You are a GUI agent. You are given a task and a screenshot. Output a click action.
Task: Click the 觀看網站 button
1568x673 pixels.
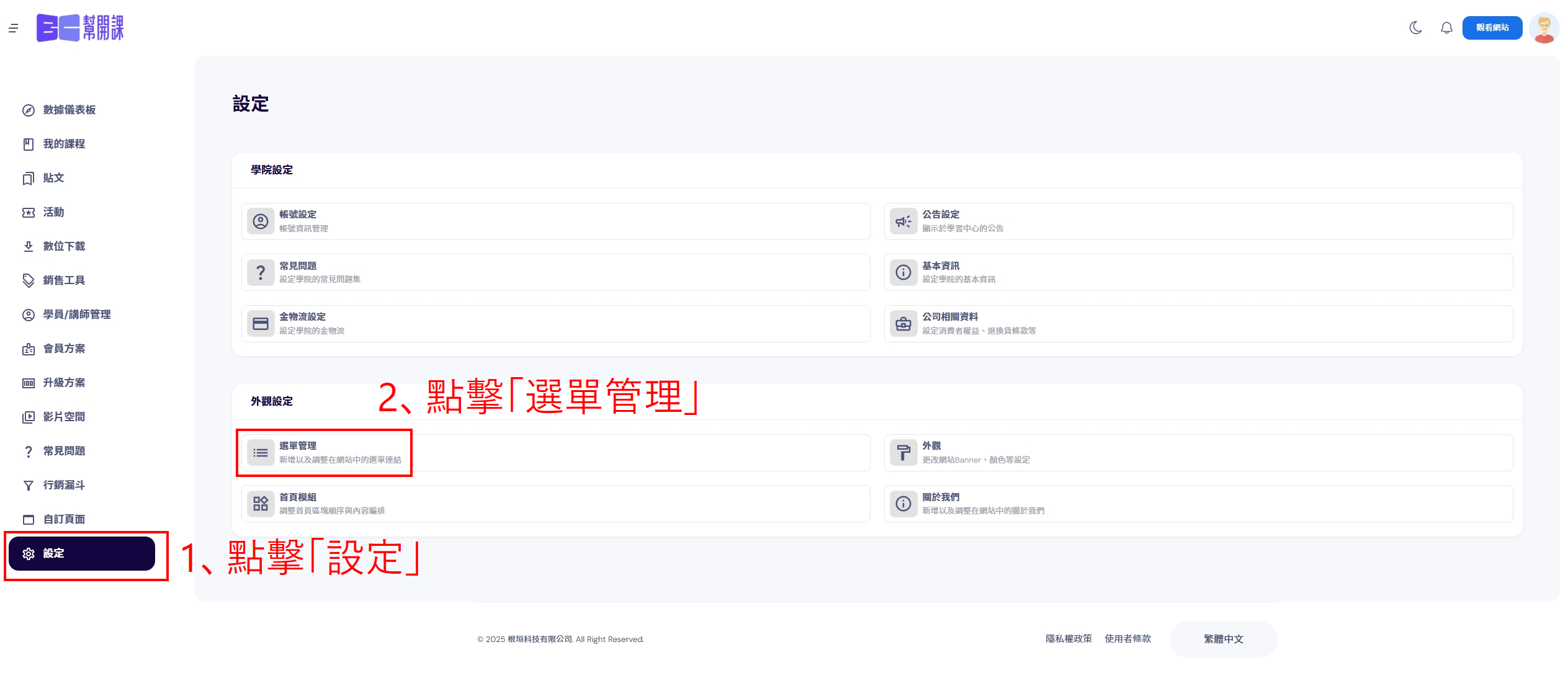[x=1492, y=28]
